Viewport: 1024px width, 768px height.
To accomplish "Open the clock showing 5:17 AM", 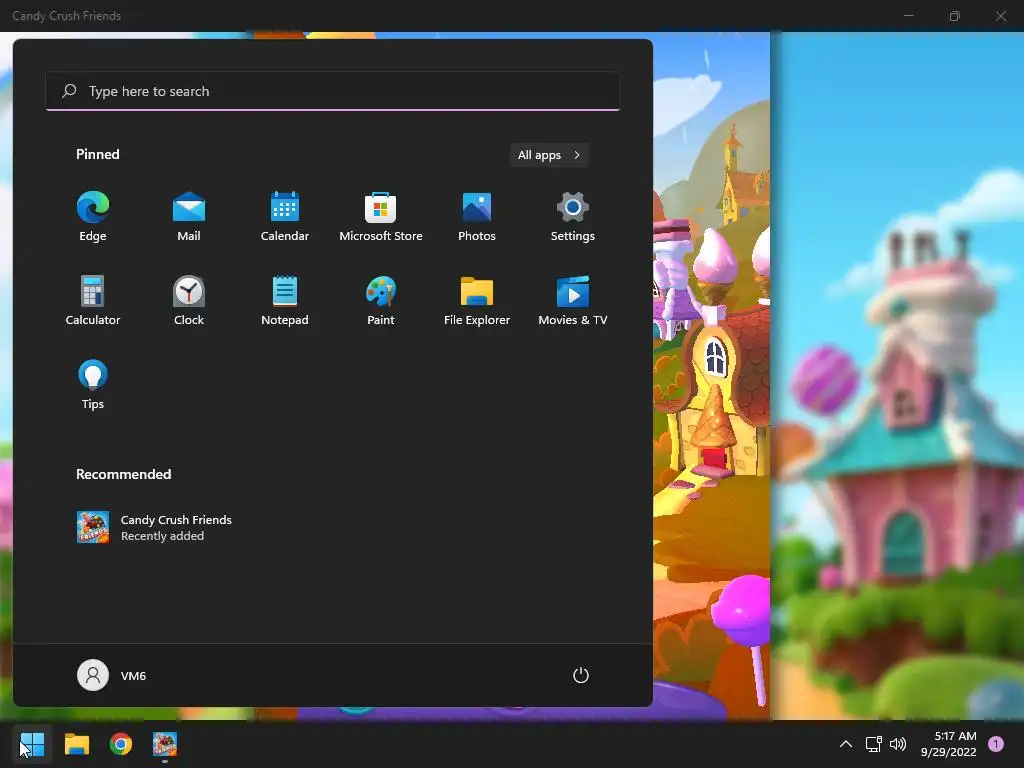I will [x=949, y=744].
